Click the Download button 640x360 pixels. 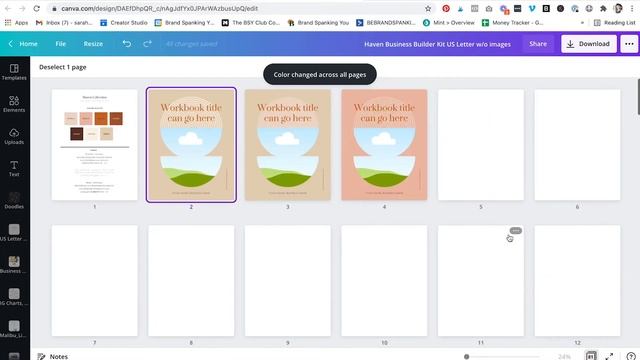click(x=589, y=44)
